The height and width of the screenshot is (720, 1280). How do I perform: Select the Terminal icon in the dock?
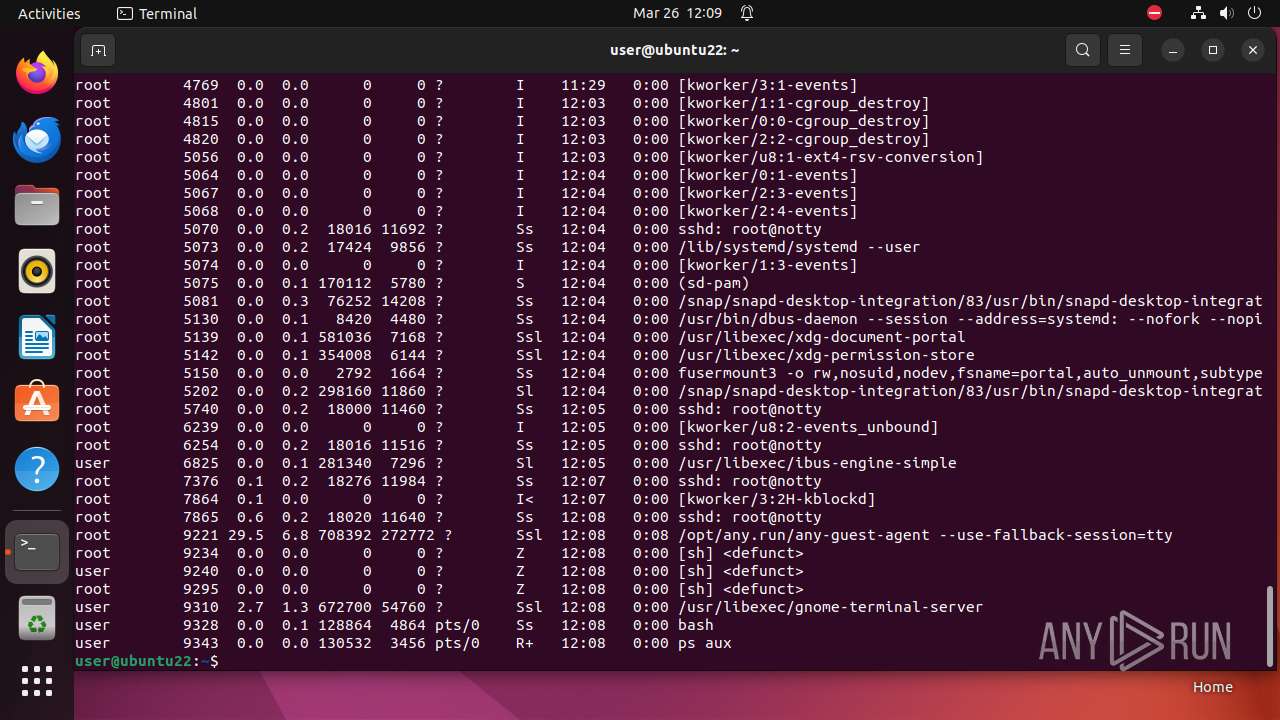pos(37,551)
